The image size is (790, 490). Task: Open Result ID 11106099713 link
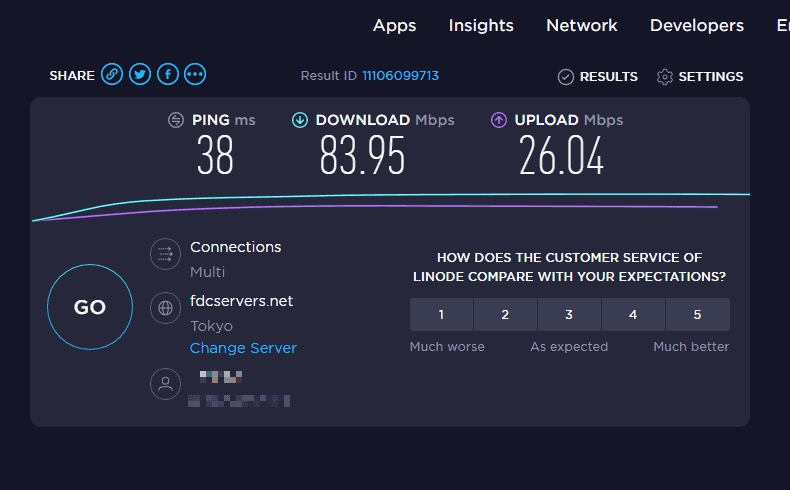tap(400, 76)
